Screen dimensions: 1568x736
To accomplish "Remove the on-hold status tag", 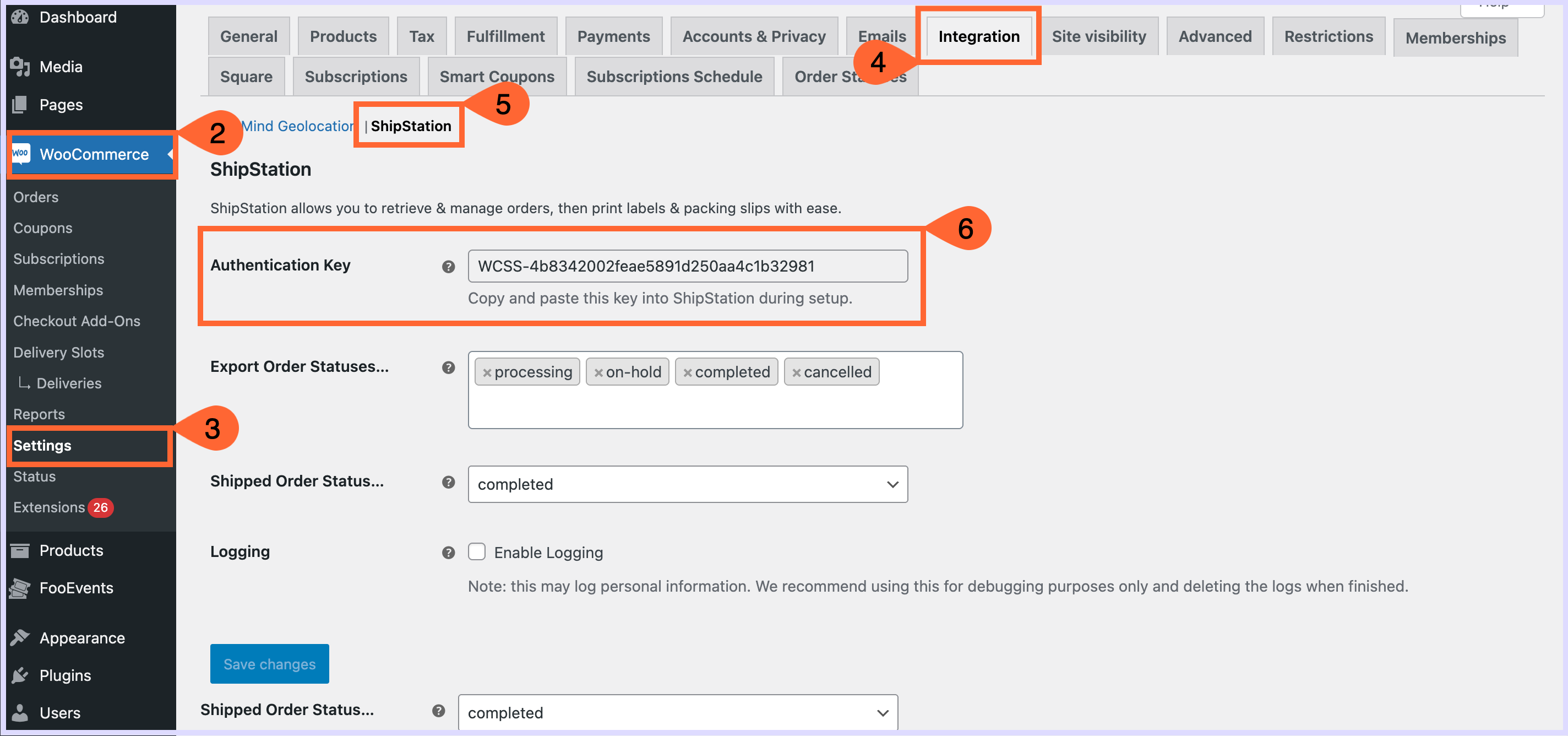I will (x=599, y=372).
